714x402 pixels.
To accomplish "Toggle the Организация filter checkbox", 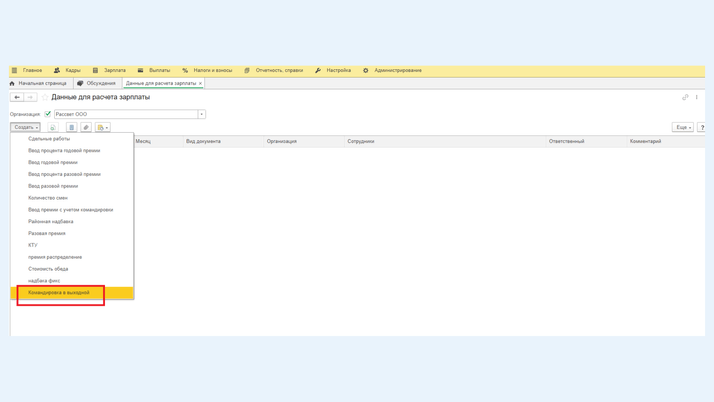I will point(48,114).
